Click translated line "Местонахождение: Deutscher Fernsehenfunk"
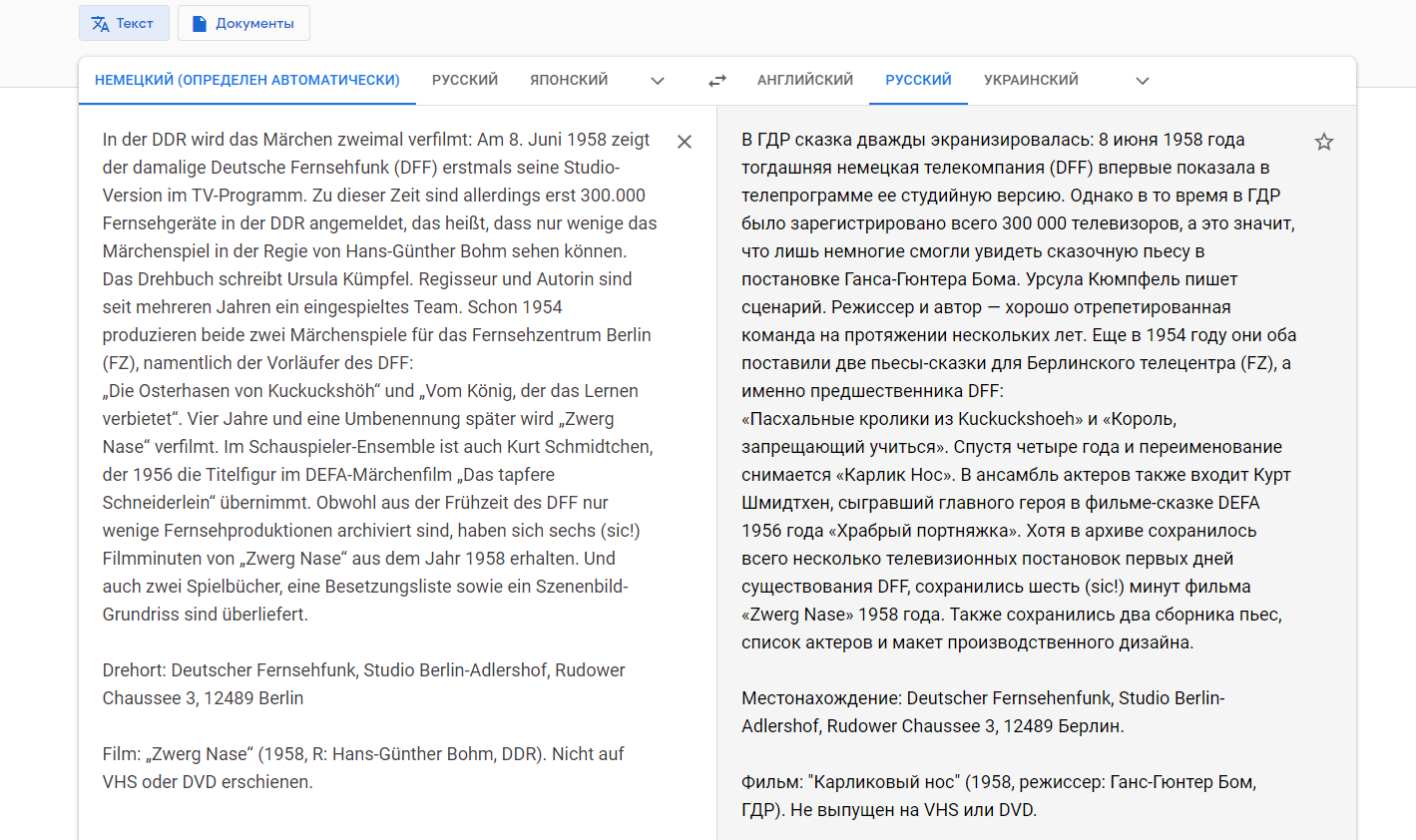 point(983,698)
